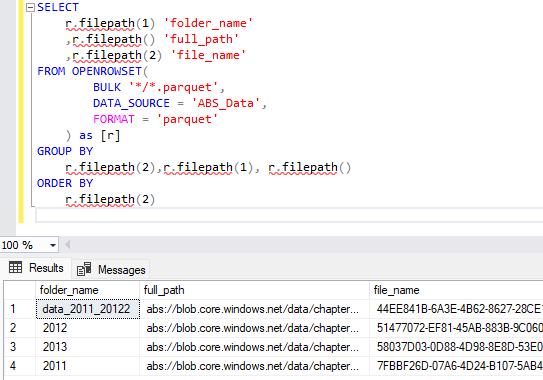Place cursor on FORMAT keyword
This screenshot has height=380, width=543.
(114, 119)
